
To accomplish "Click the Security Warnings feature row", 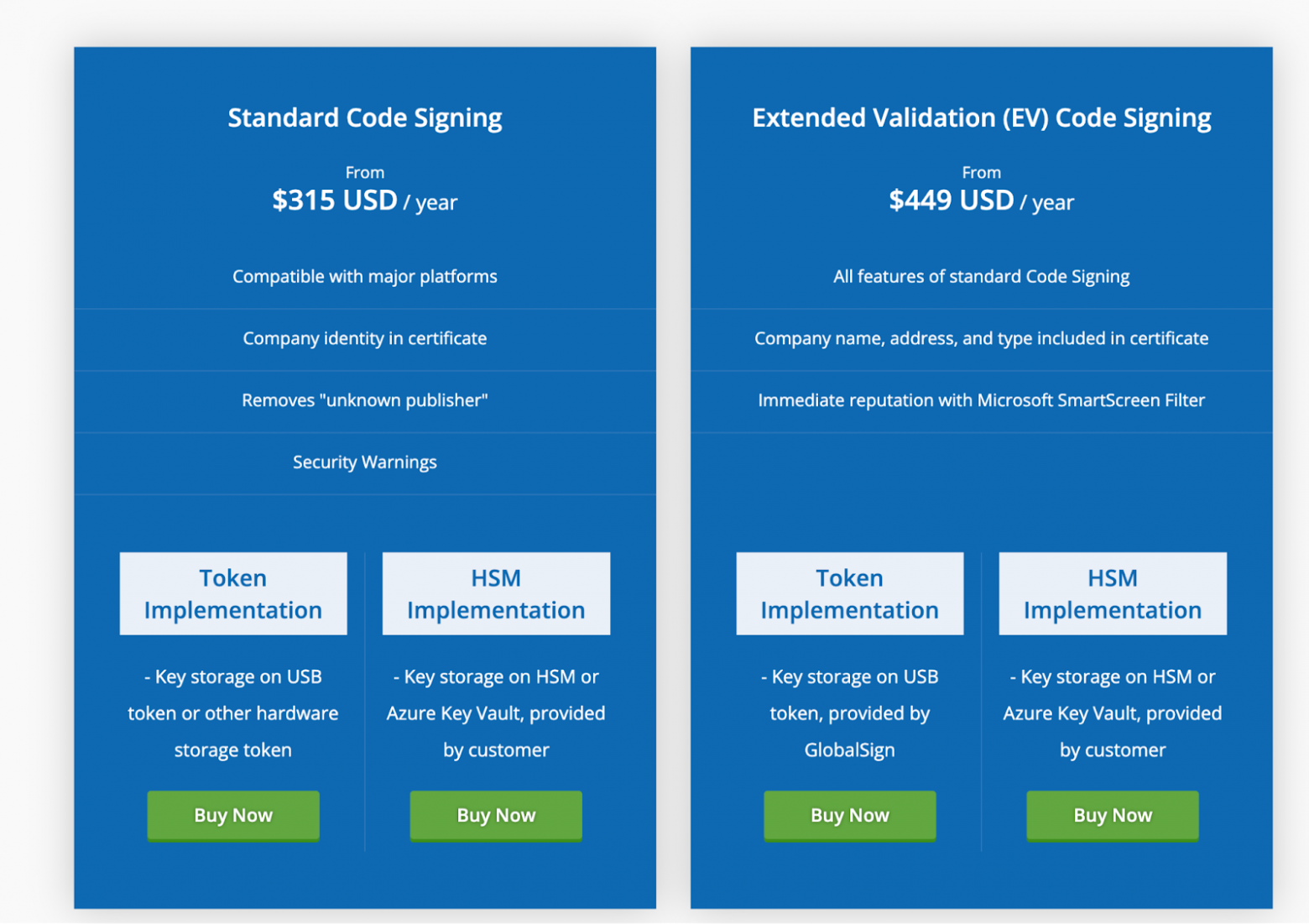I will tap(365, 462).
